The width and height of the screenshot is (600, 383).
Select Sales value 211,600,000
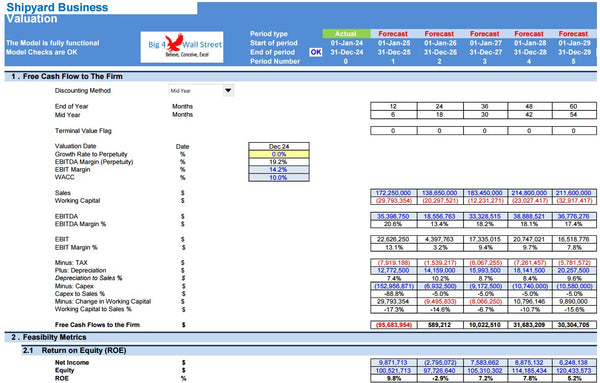[x=574, y=193]
